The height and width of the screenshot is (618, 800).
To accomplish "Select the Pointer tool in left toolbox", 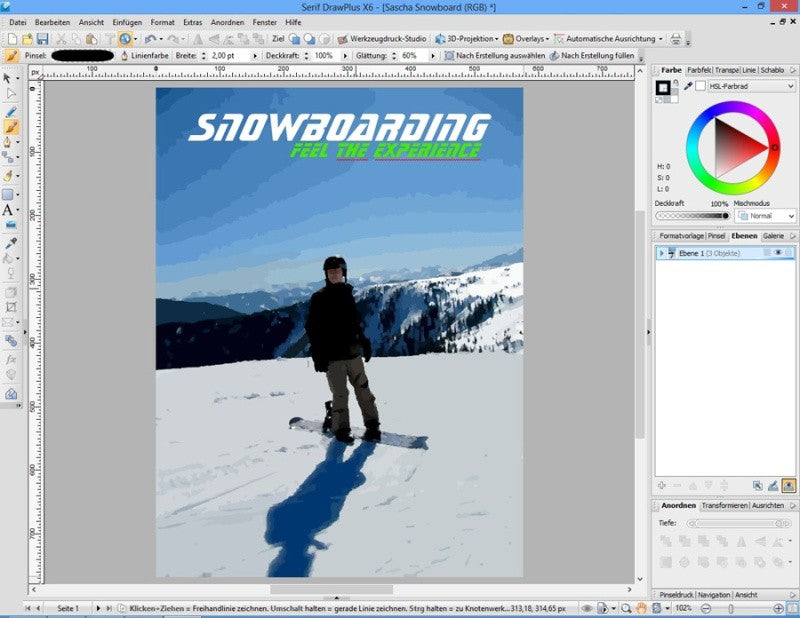I will tap(8, 78).
